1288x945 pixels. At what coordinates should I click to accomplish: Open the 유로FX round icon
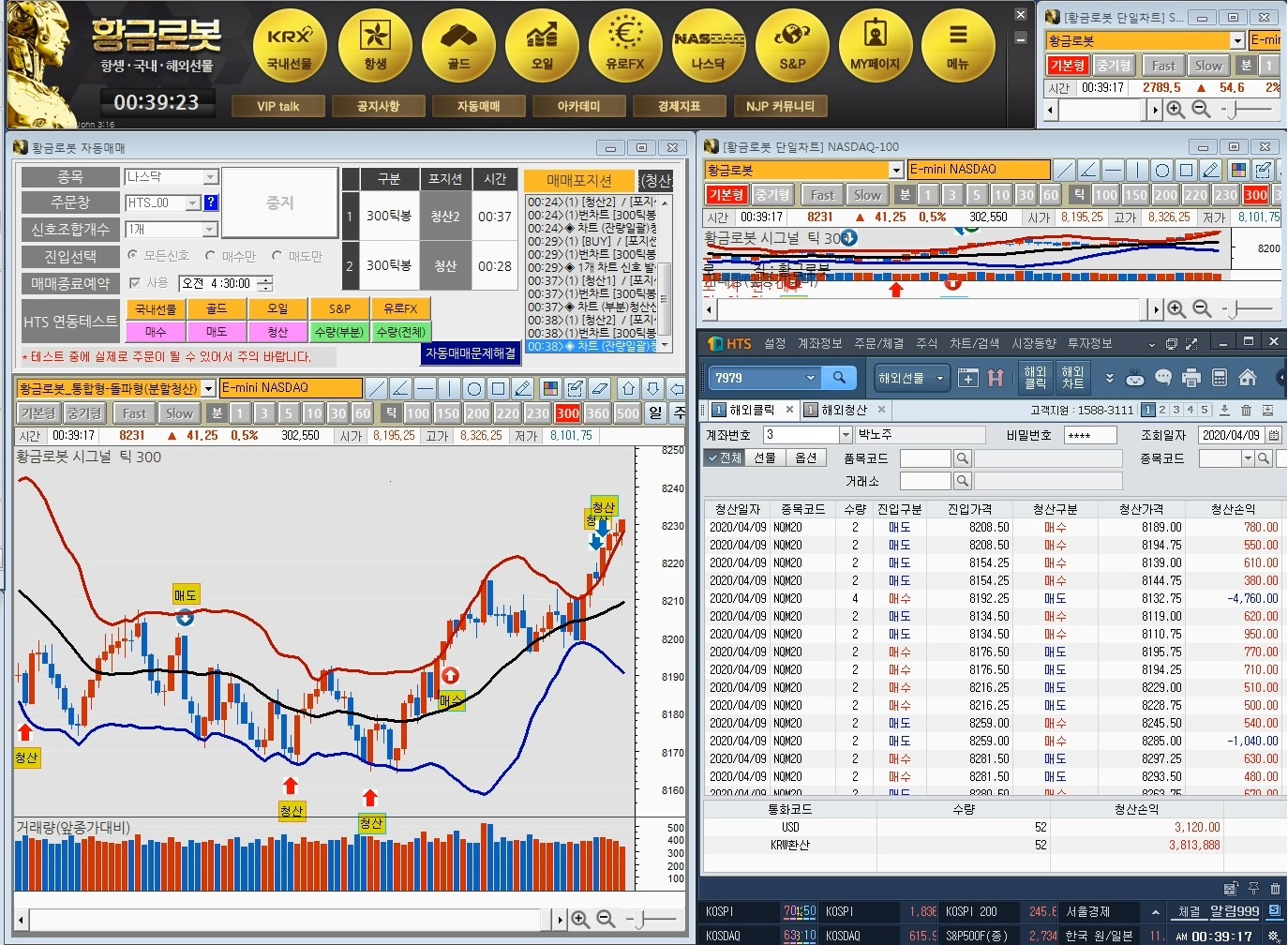[x=625, y=45]
